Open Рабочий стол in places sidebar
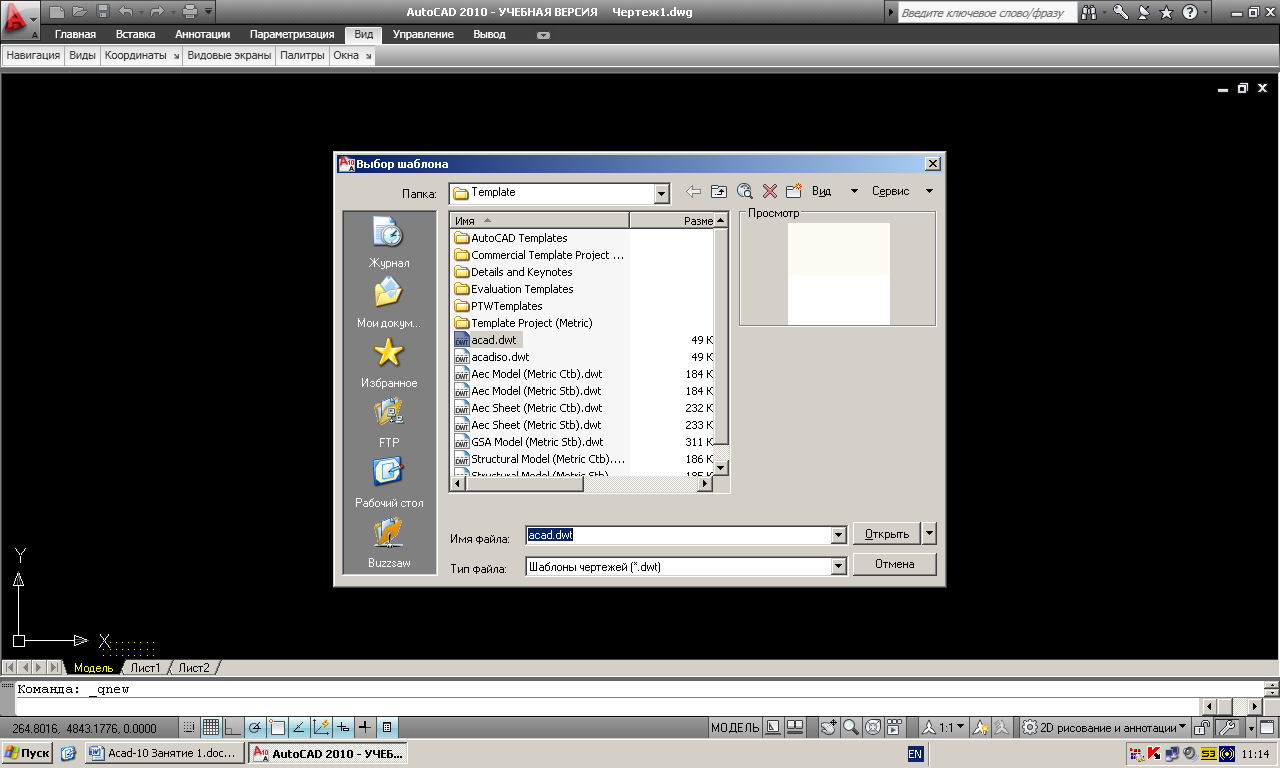The width and height of the screenshot is (1280, 768). pyautogui.click(x=389, y=483)
